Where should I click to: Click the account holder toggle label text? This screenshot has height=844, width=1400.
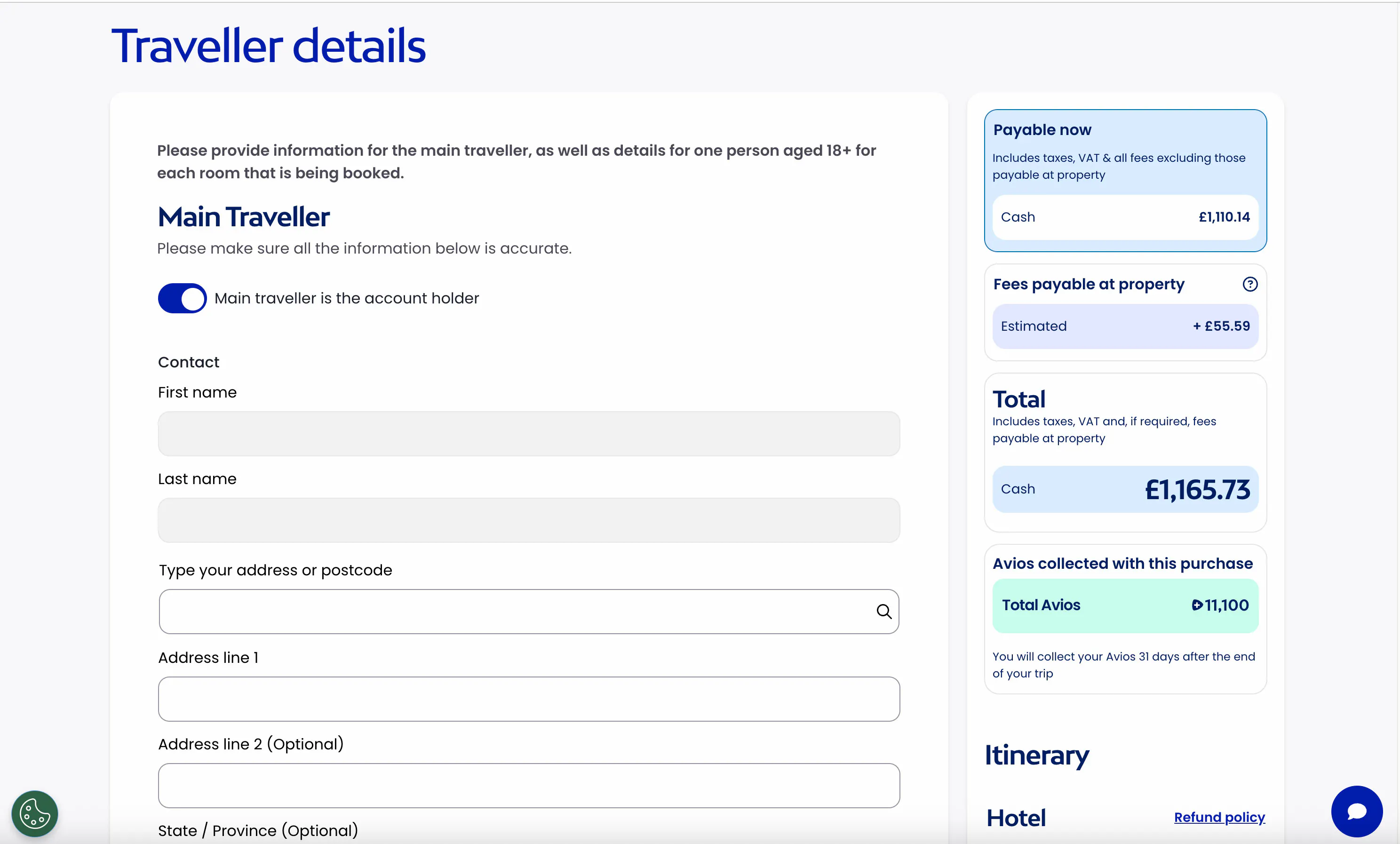coord(347,298)
